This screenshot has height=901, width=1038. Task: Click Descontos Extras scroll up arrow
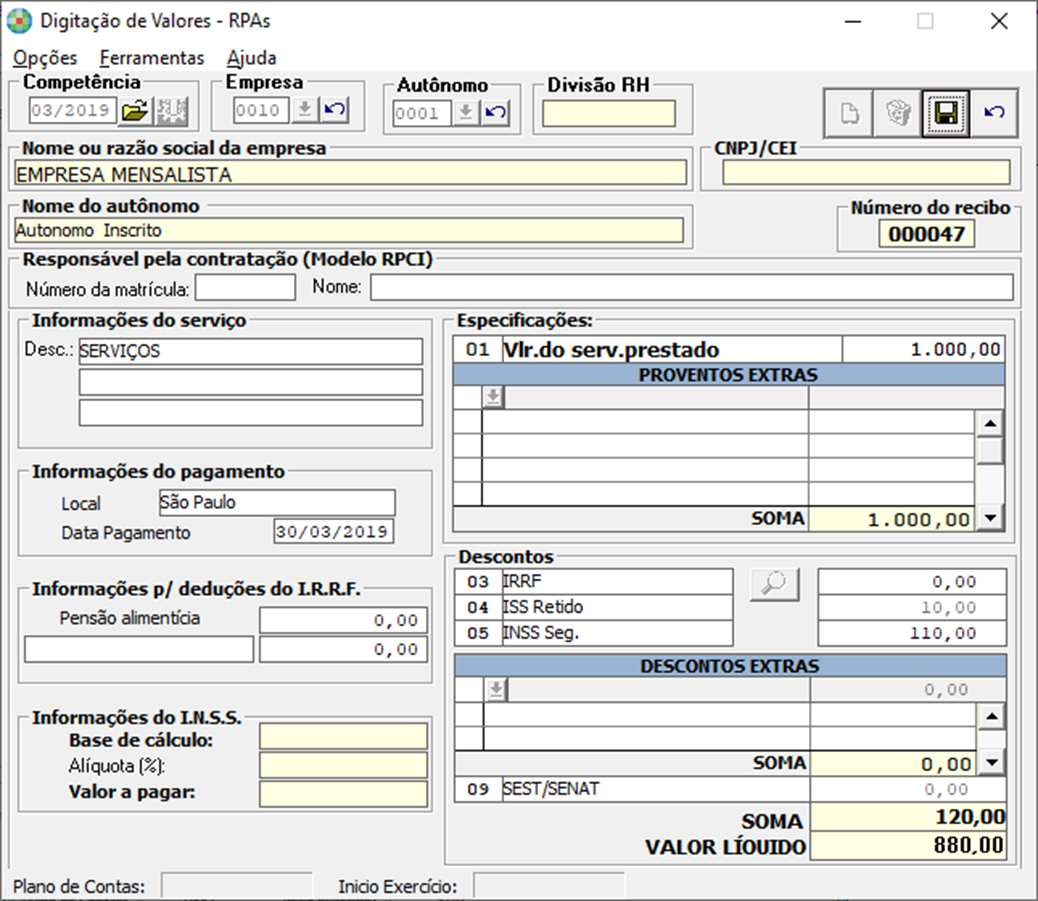click(x=992, y=716)
